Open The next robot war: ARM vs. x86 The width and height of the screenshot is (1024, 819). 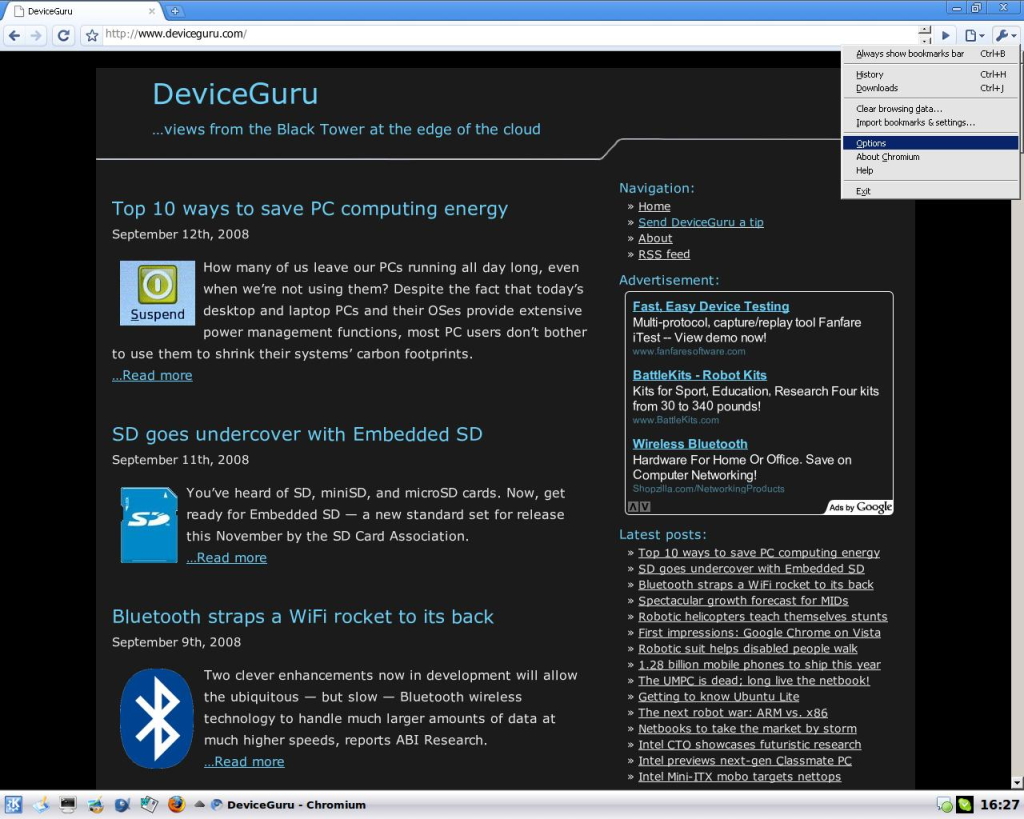[733, 713]
